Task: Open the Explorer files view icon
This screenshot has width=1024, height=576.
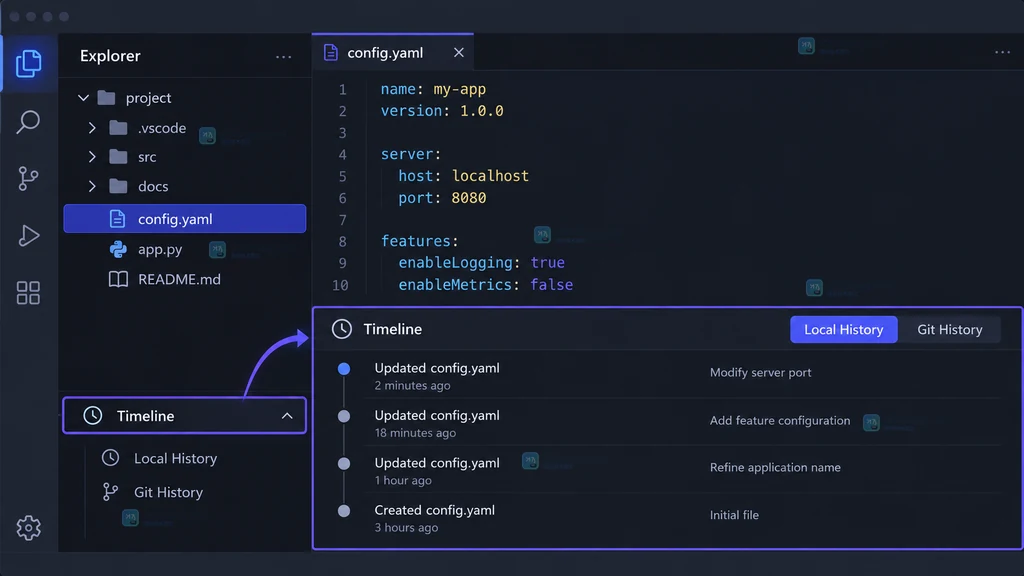Action: (28, 63)
